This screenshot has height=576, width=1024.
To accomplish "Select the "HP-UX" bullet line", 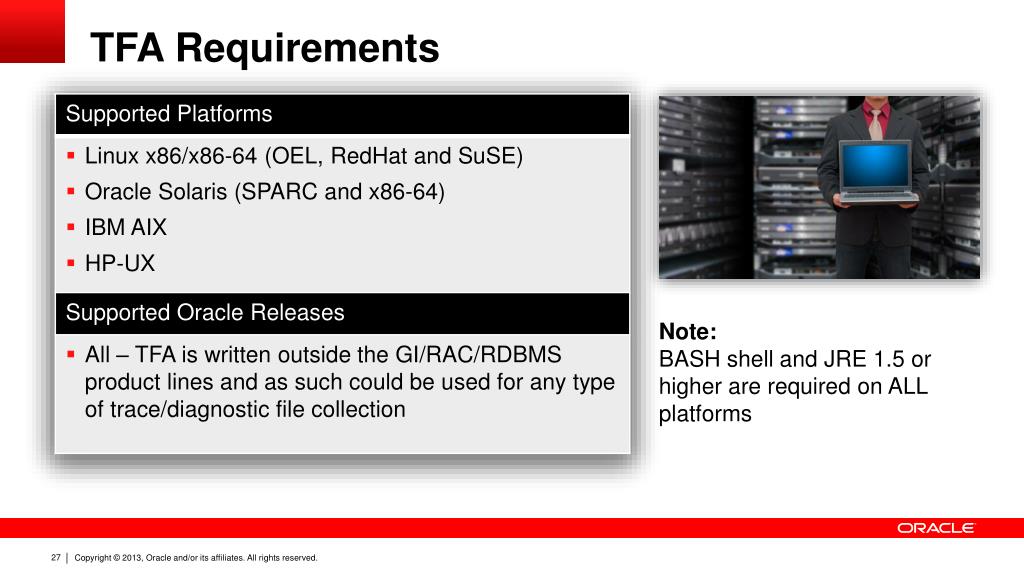I will pyautogui.click(x=120, y=263).
